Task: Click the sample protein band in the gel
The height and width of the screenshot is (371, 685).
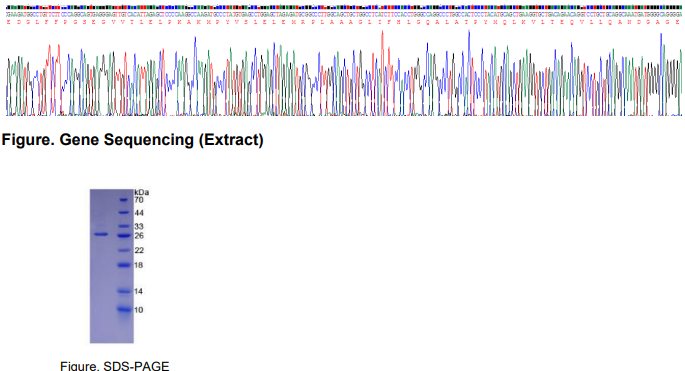Action: 101,234
